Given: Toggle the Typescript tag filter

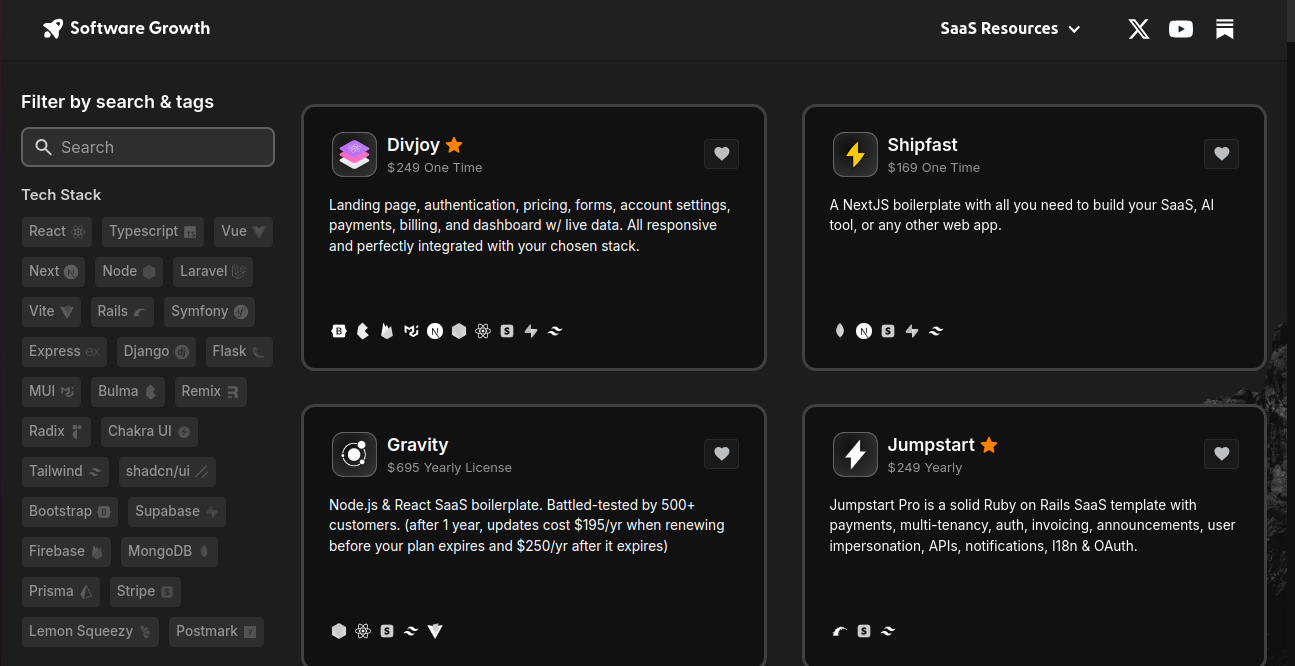Looking at the screenshot, I should point(153,231).
